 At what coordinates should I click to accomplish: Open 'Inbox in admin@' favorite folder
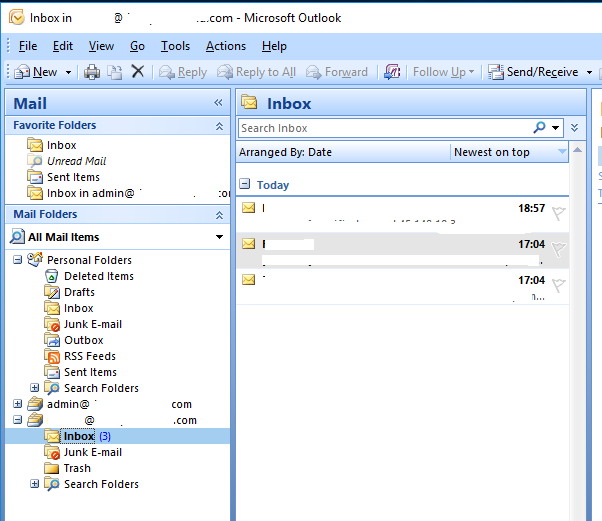click(129, 193)
